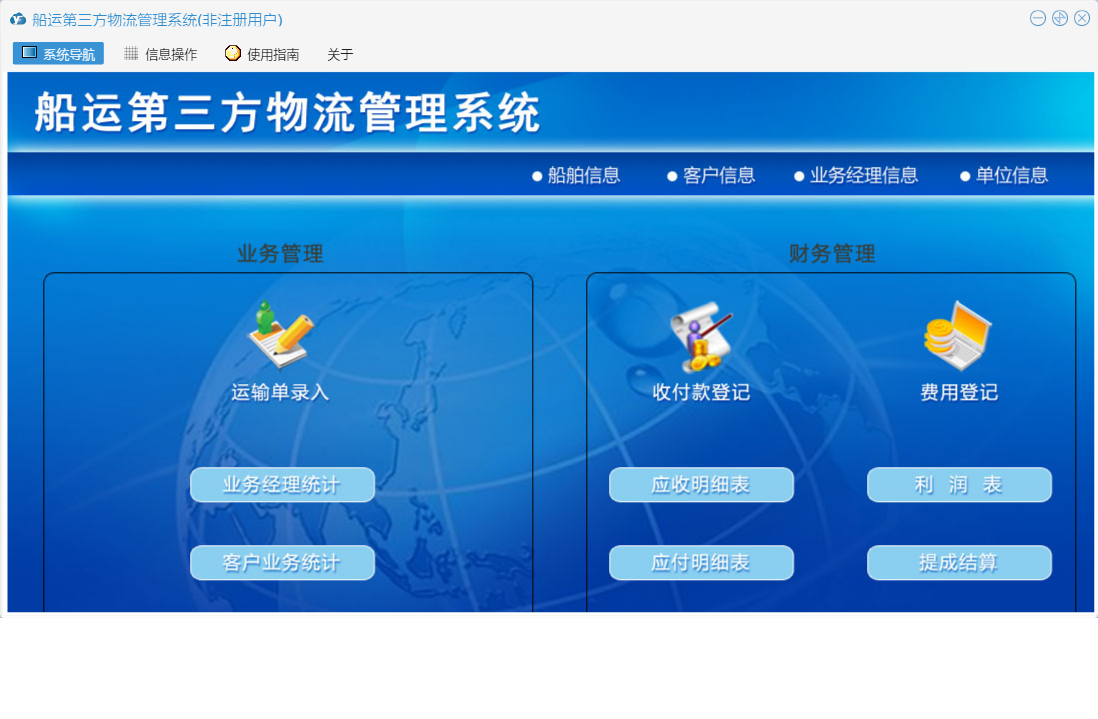
Task: Click the 业务管理 section heading
Action: tap(280, 253)
